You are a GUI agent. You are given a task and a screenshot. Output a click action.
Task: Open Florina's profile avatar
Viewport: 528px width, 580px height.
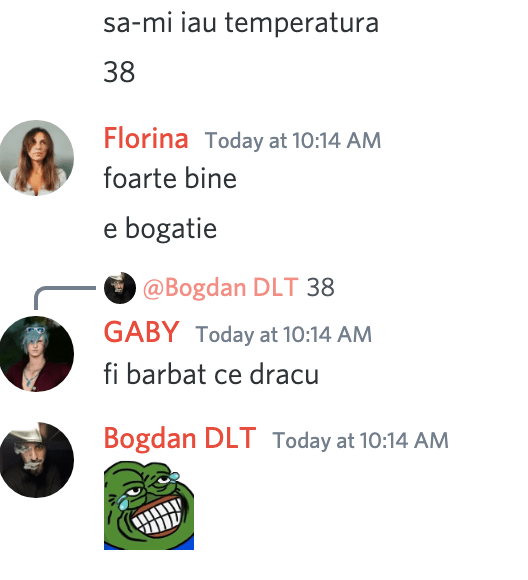click(36, 158)
